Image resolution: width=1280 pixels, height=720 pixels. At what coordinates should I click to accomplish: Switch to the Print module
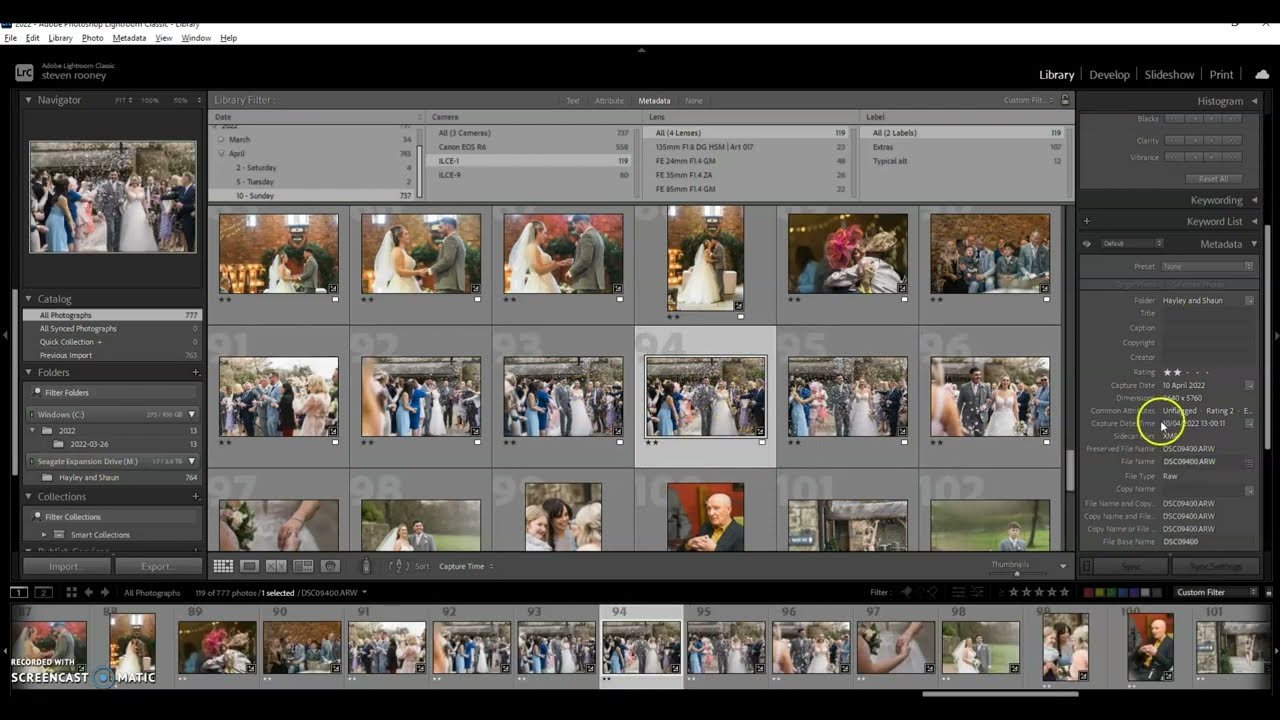pos(1221,75)
